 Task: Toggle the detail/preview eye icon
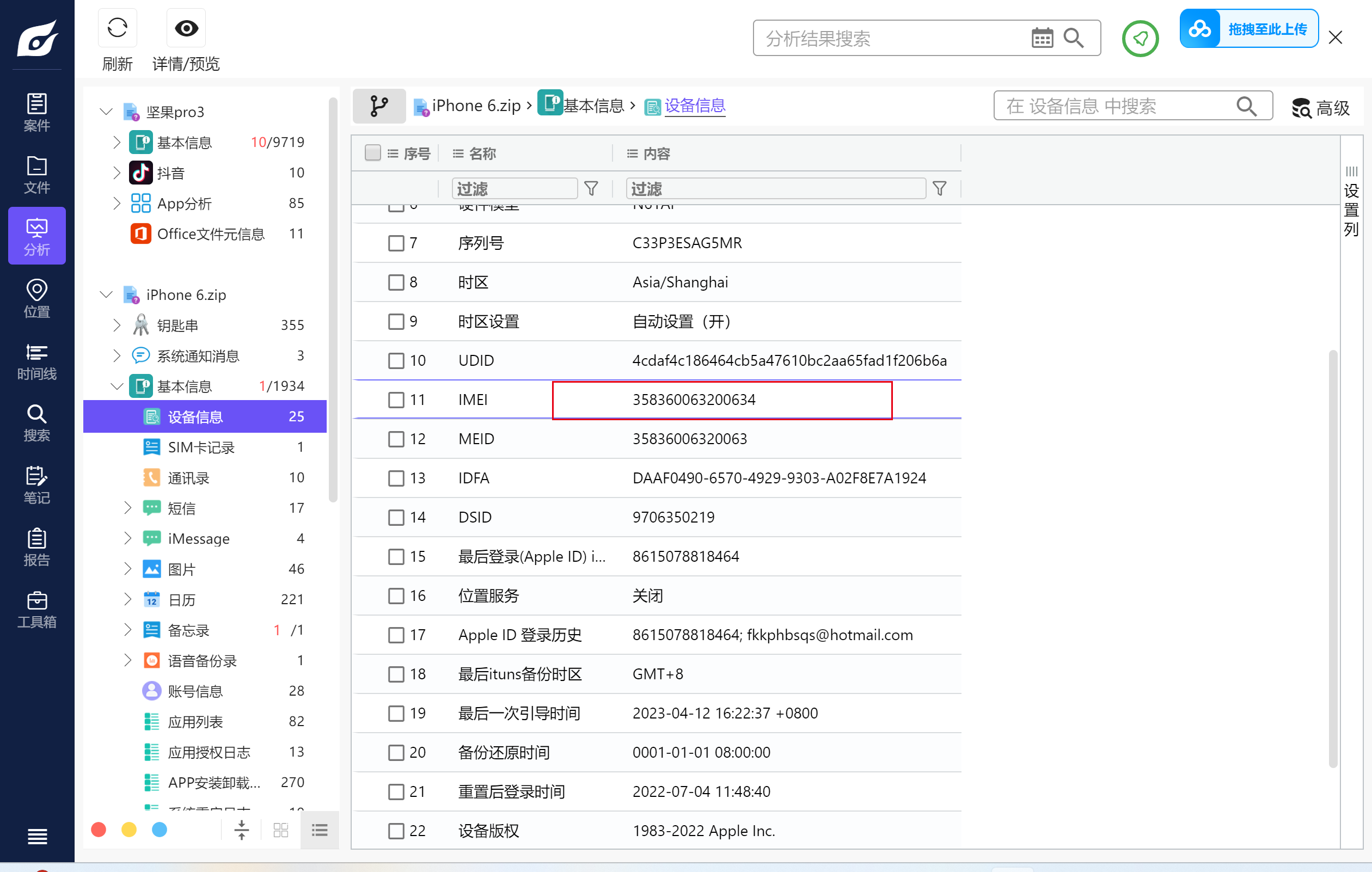click(186, 28)
